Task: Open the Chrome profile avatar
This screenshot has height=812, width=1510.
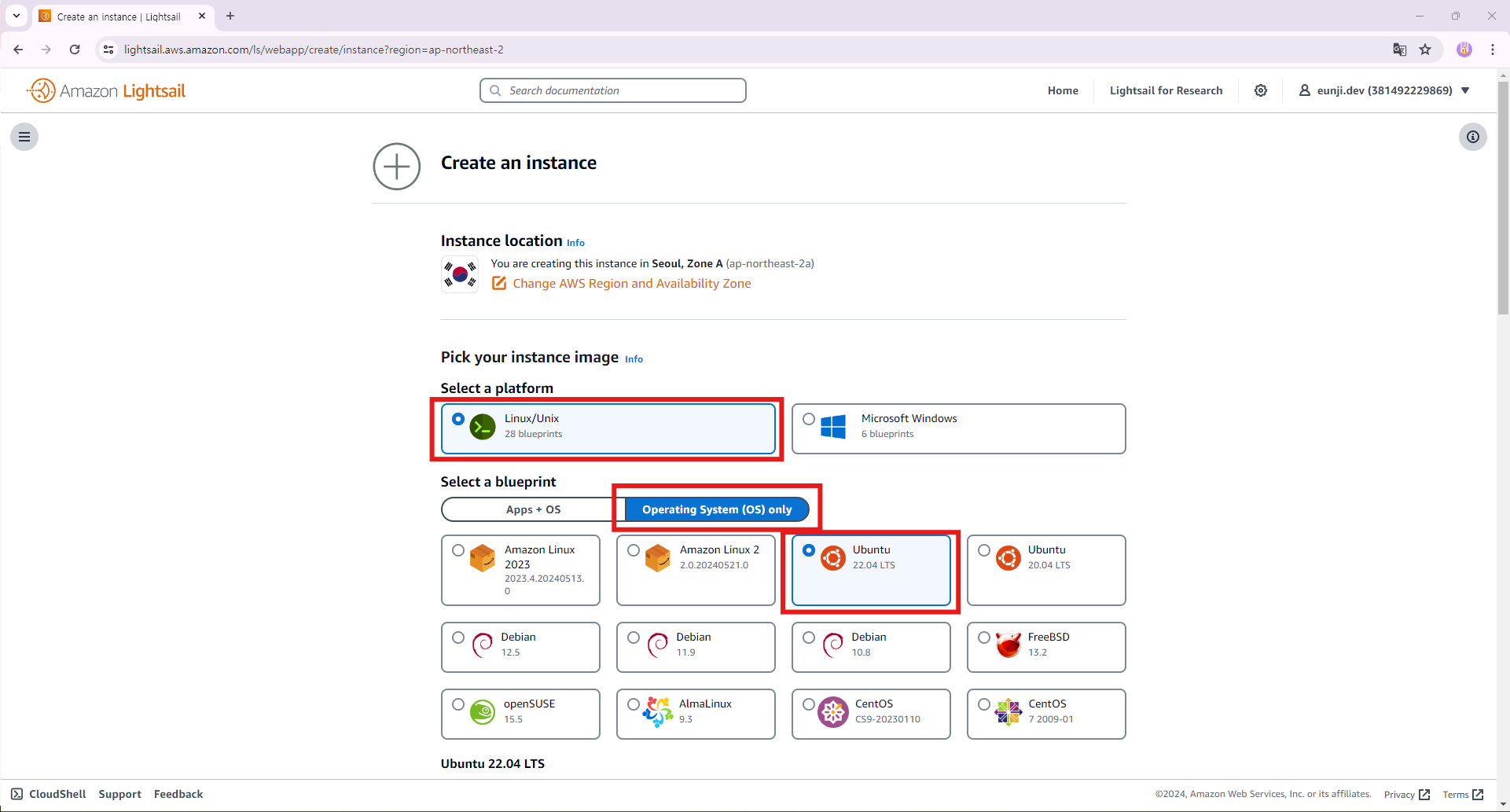Action: (1464, 50)
